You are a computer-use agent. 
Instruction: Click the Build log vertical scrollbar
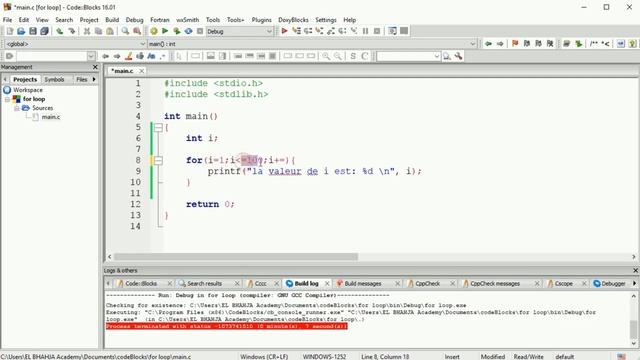633,329
